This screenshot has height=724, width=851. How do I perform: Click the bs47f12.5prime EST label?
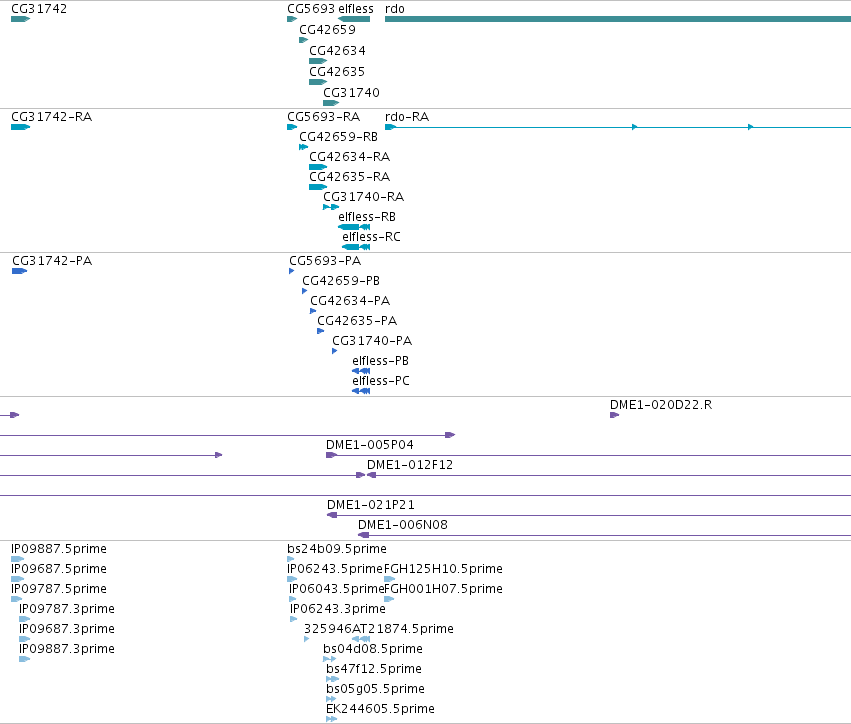pos(374,670)
